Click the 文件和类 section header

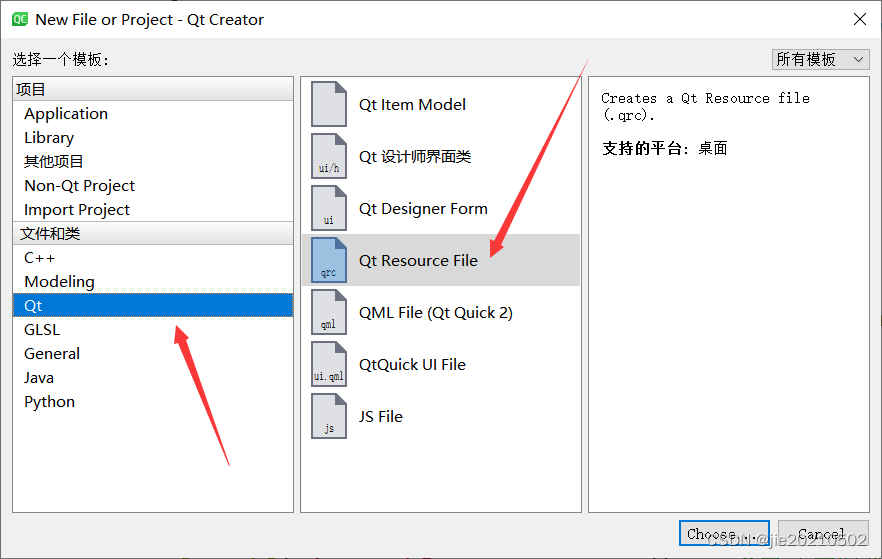coord(152,233)
